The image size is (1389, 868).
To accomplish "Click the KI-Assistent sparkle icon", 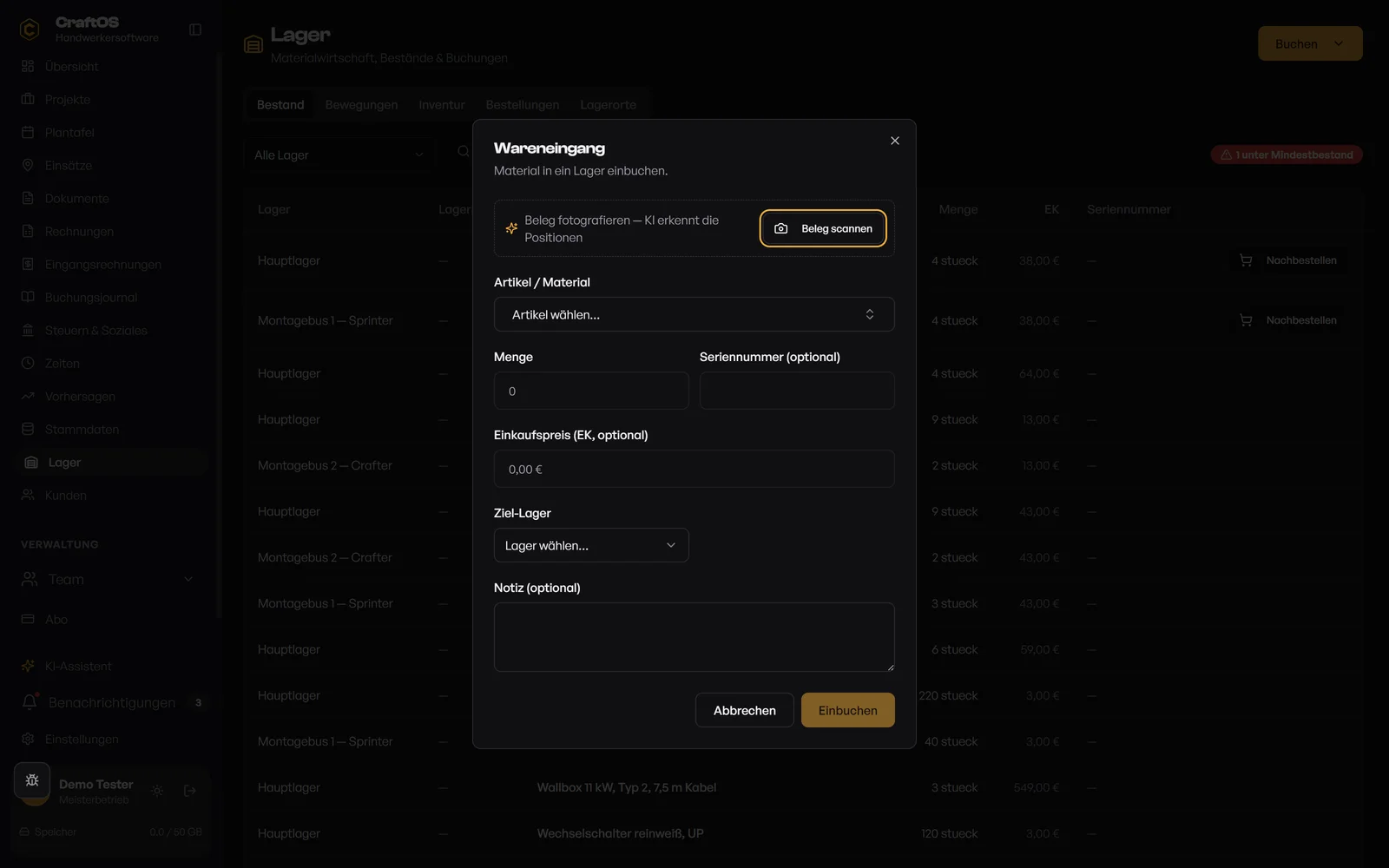I will pyautogui.click(x=28, y=666).
